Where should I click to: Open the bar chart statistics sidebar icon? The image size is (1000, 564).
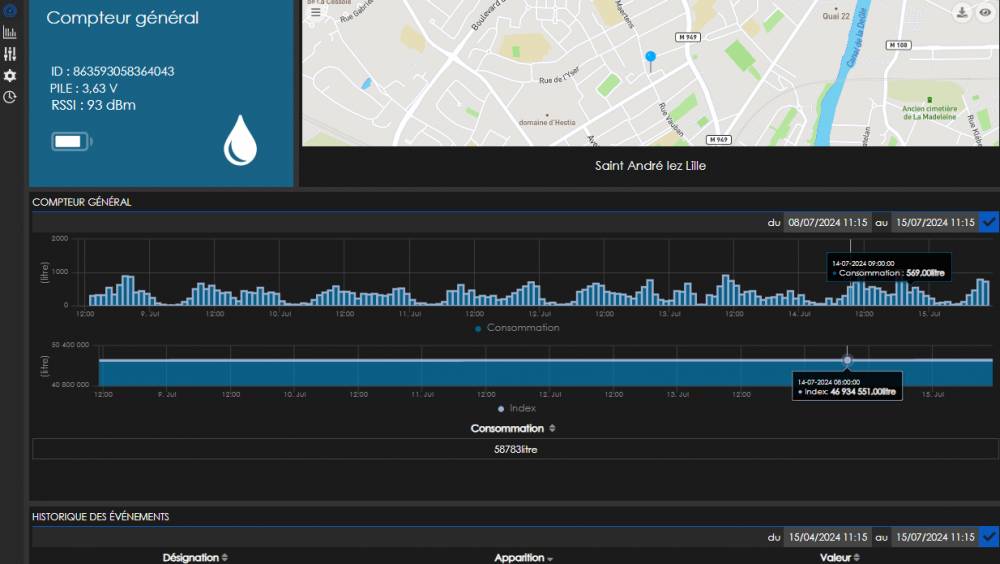tap(10, 32)
